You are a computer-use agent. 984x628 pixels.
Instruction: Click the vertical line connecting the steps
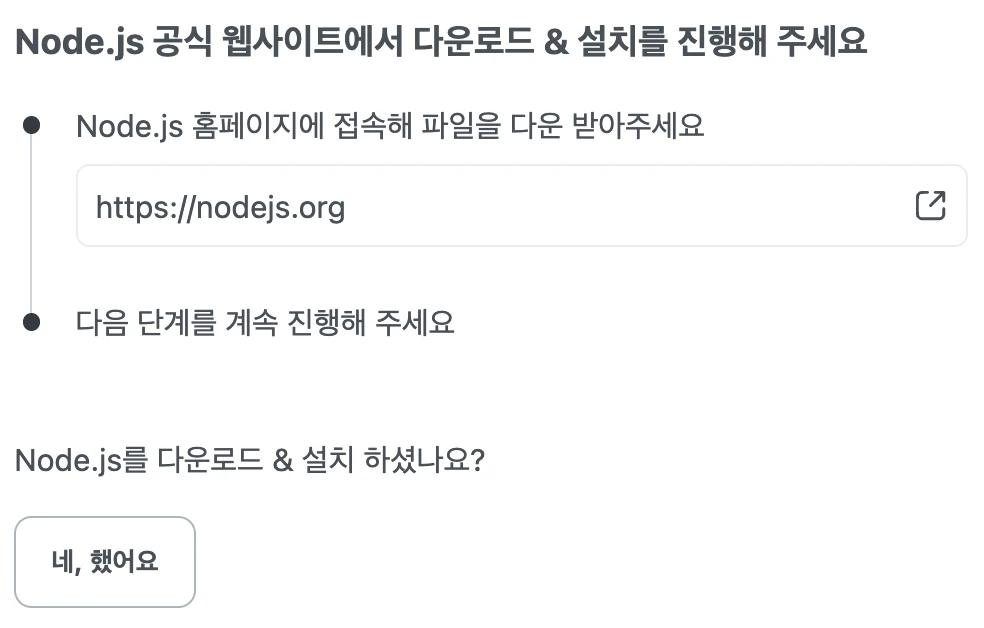click(31, 223)
